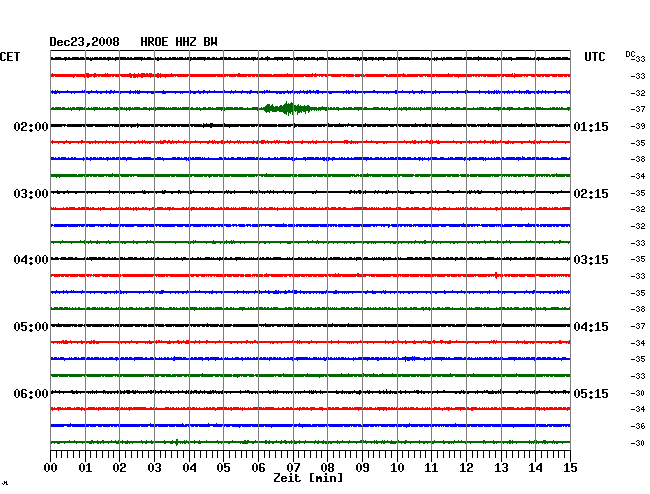Click the 01:15 UTC row label
The width and height of the screenshot is (650, 494).
(x=591, y=126)
